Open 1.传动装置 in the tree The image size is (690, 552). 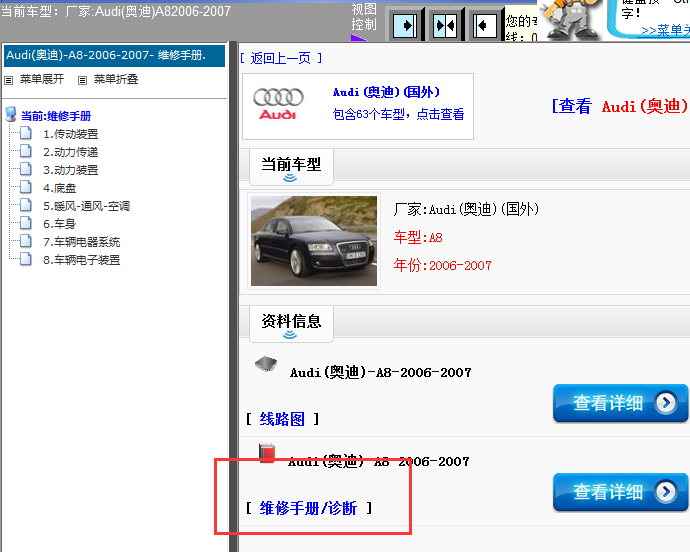pyautogui.click(x=70, y=134)
